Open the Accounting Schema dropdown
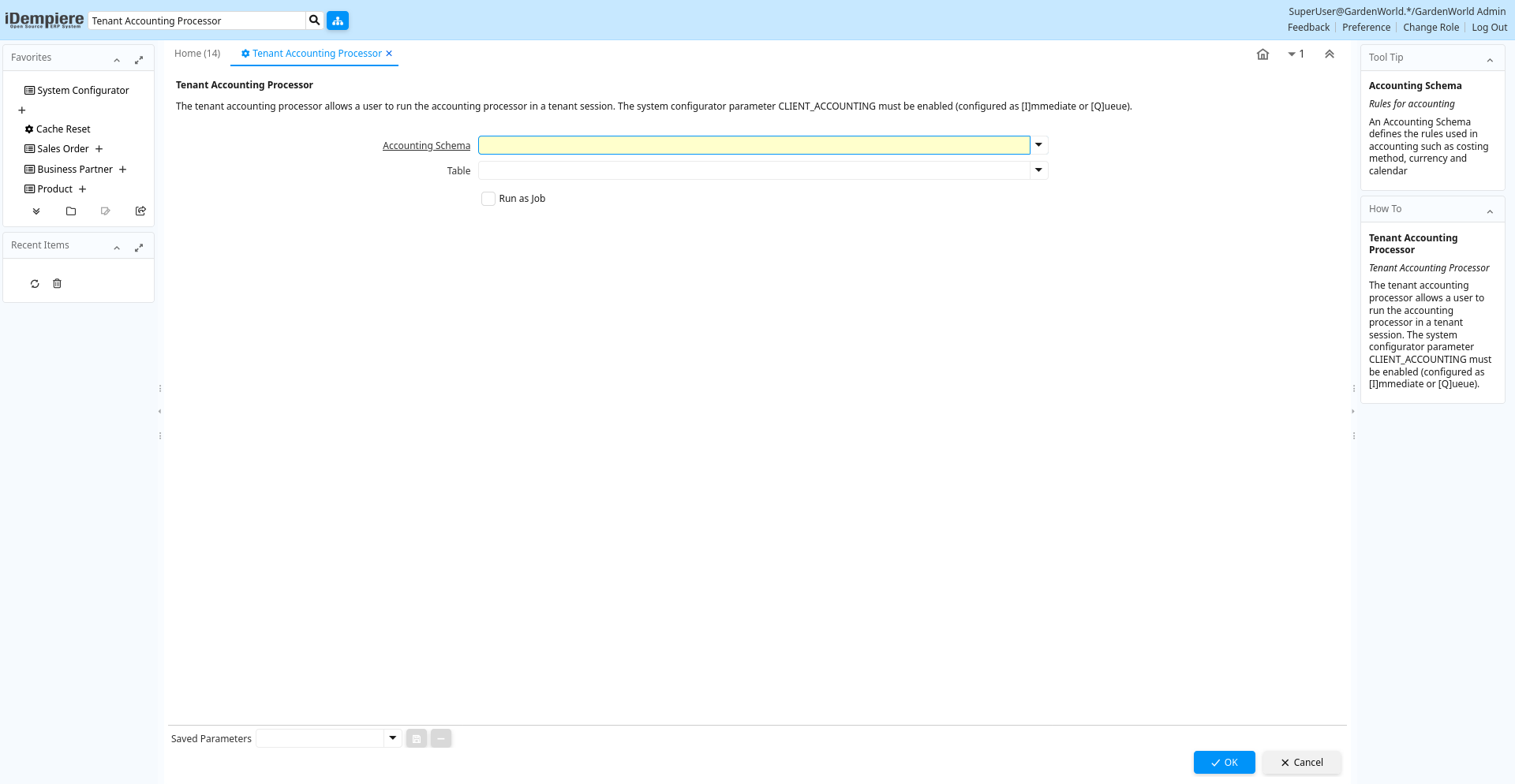This screenshot has width=1515, height=784. (x=1039, y=145)
